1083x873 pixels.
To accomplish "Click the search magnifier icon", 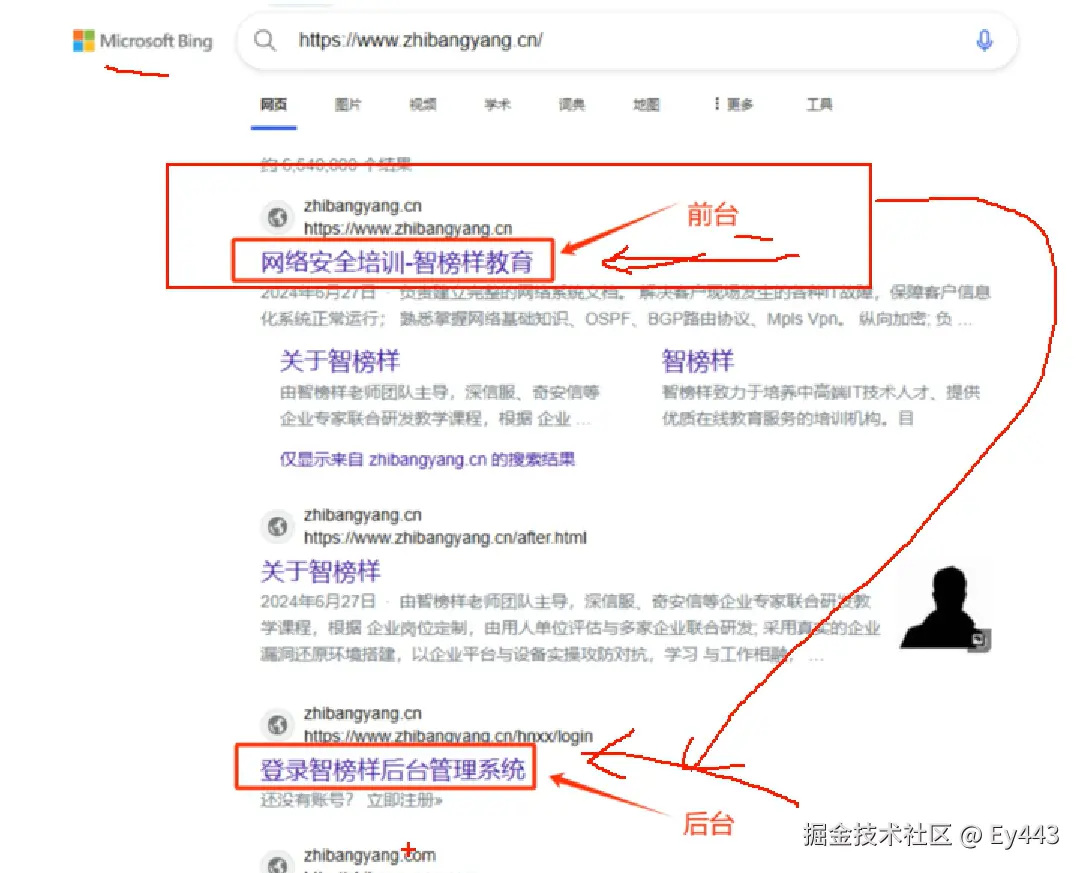I will pos(265,40).
